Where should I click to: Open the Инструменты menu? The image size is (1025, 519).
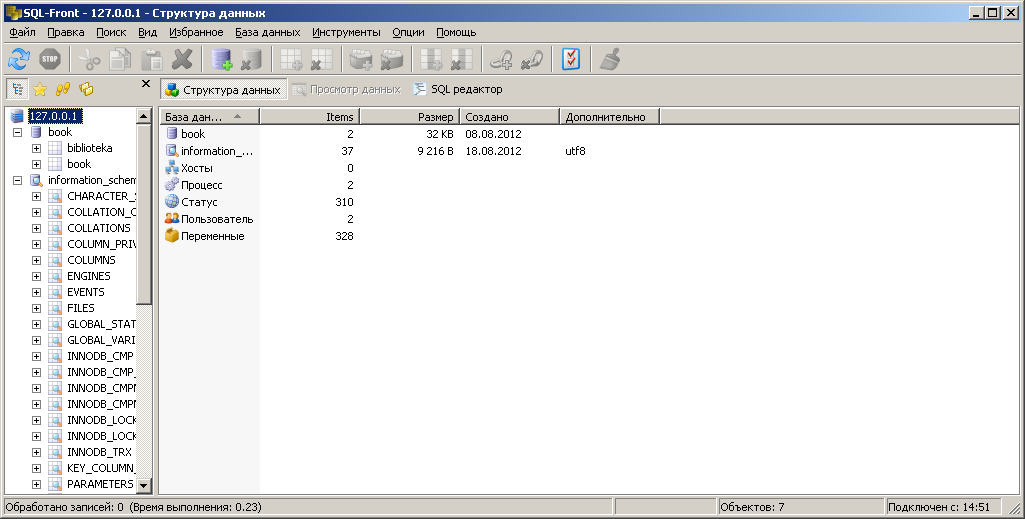tap(346, 32)
